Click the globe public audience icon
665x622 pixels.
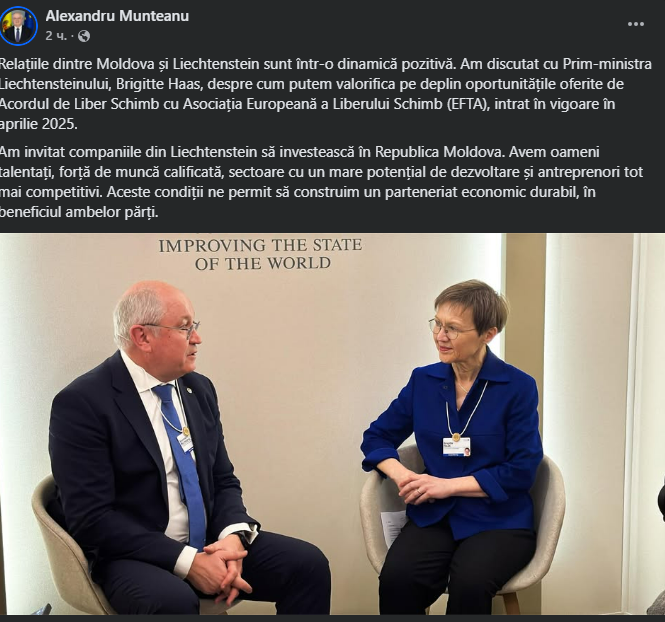pyautogui.click(x=84, y=36)
